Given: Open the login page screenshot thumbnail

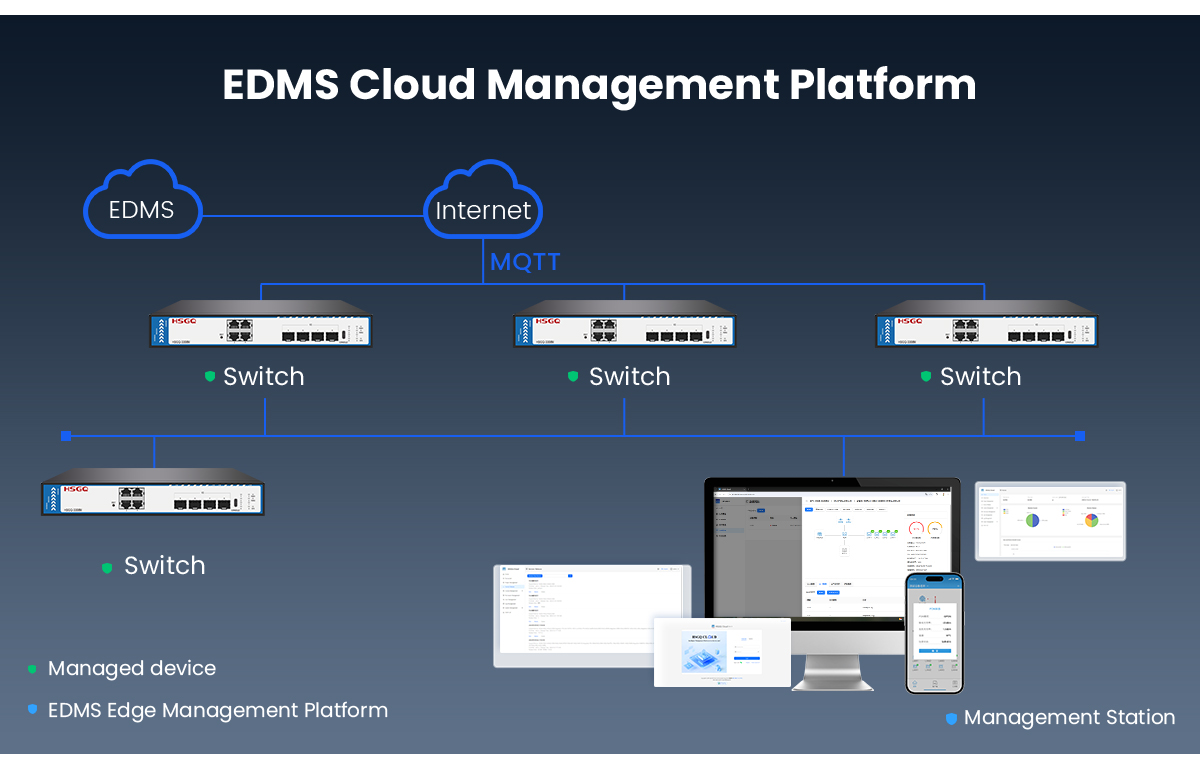Looking at the screenshot, I should [x=722, y=652].
